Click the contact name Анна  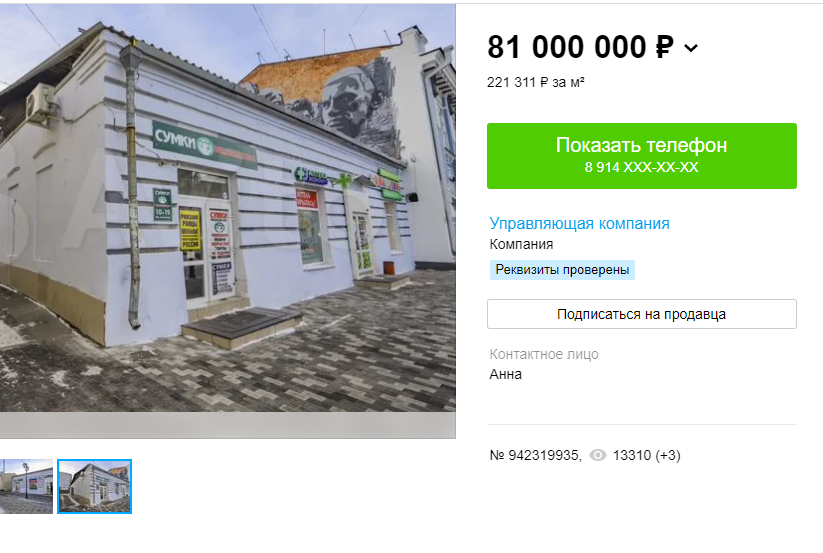(x=505, y=374)
